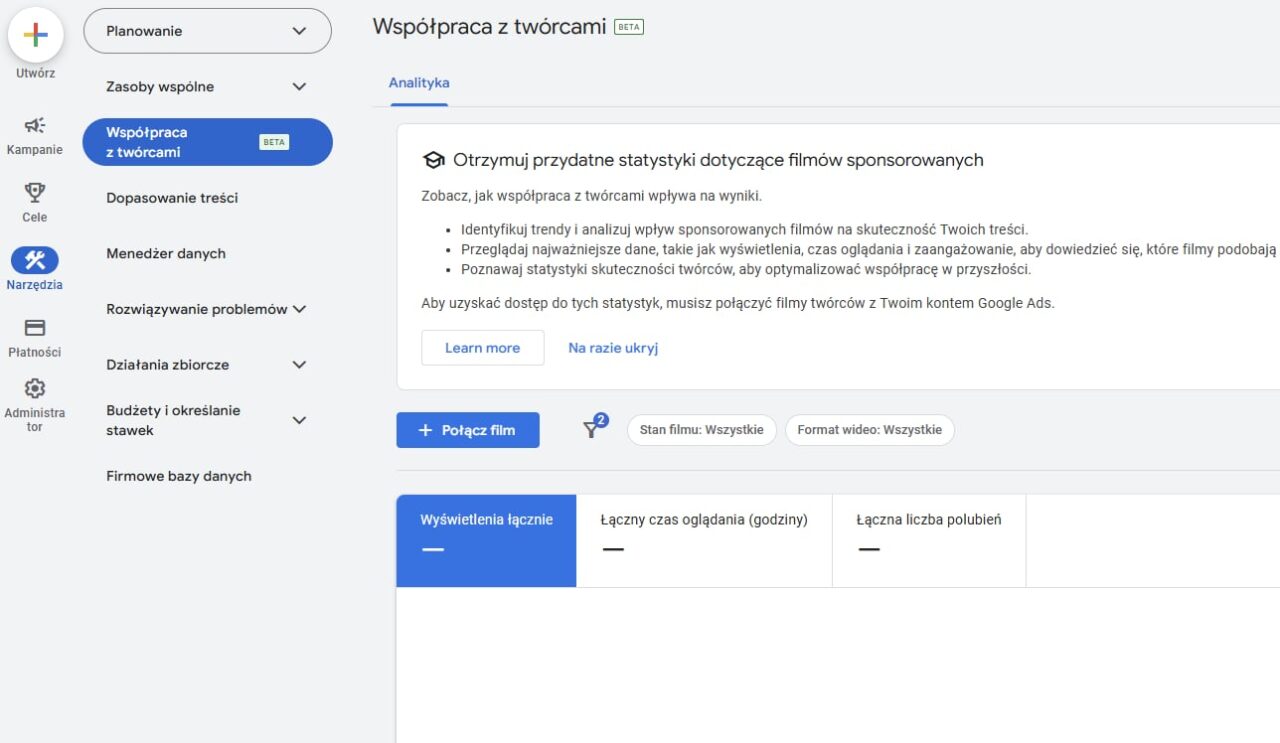The height and width of the screenshot is (743, 1280).
Task: Select the Narzędzia tools icon
Action: point(35,261)
